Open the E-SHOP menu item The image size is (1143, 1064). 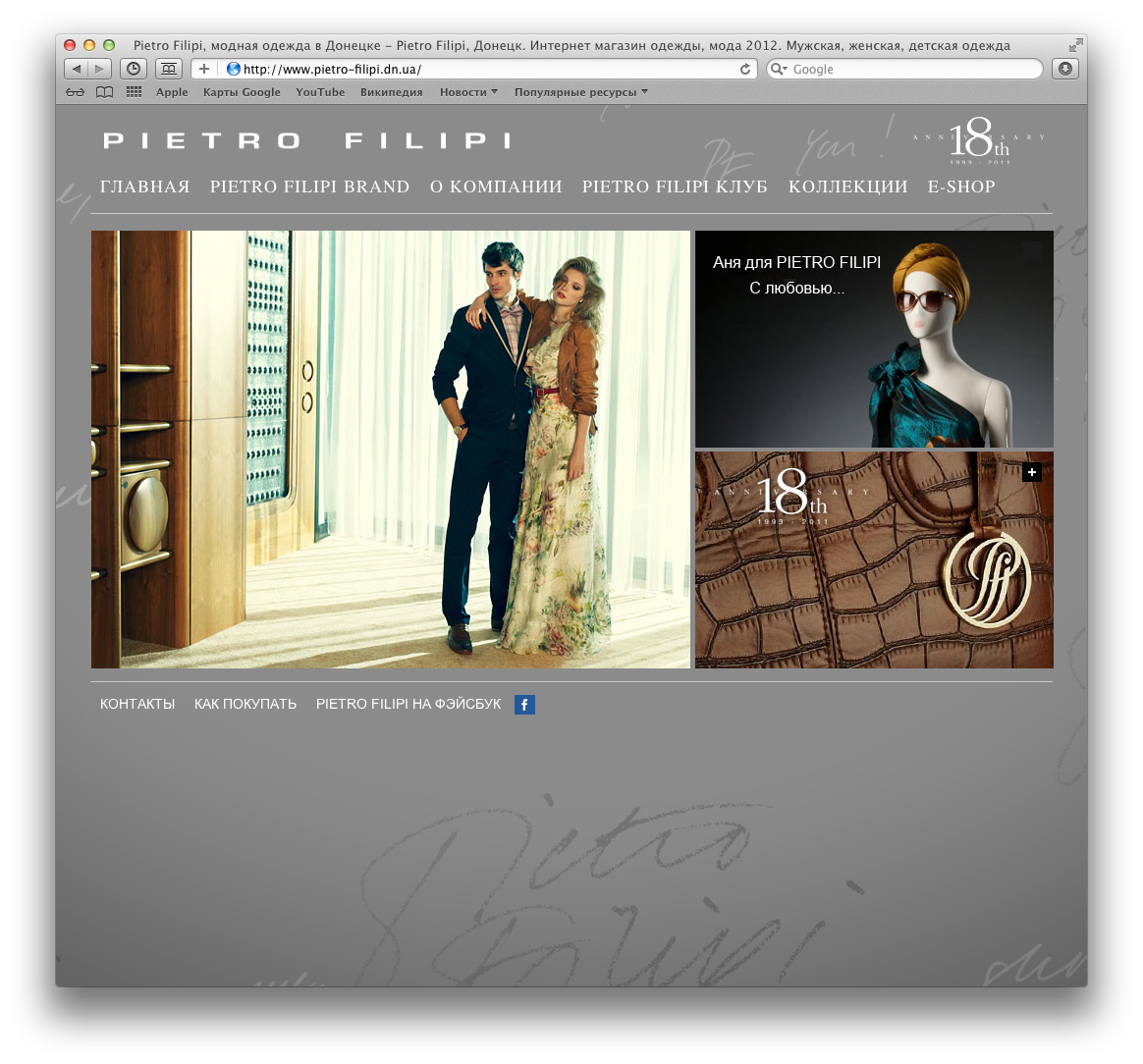pyautogui.click(x=961, y=186)
